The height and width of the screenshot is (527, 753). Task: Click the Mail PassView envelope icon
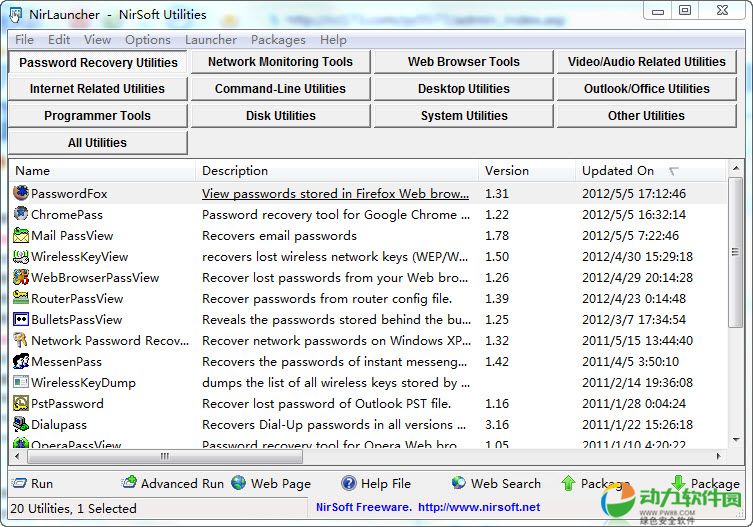point(21,236)
